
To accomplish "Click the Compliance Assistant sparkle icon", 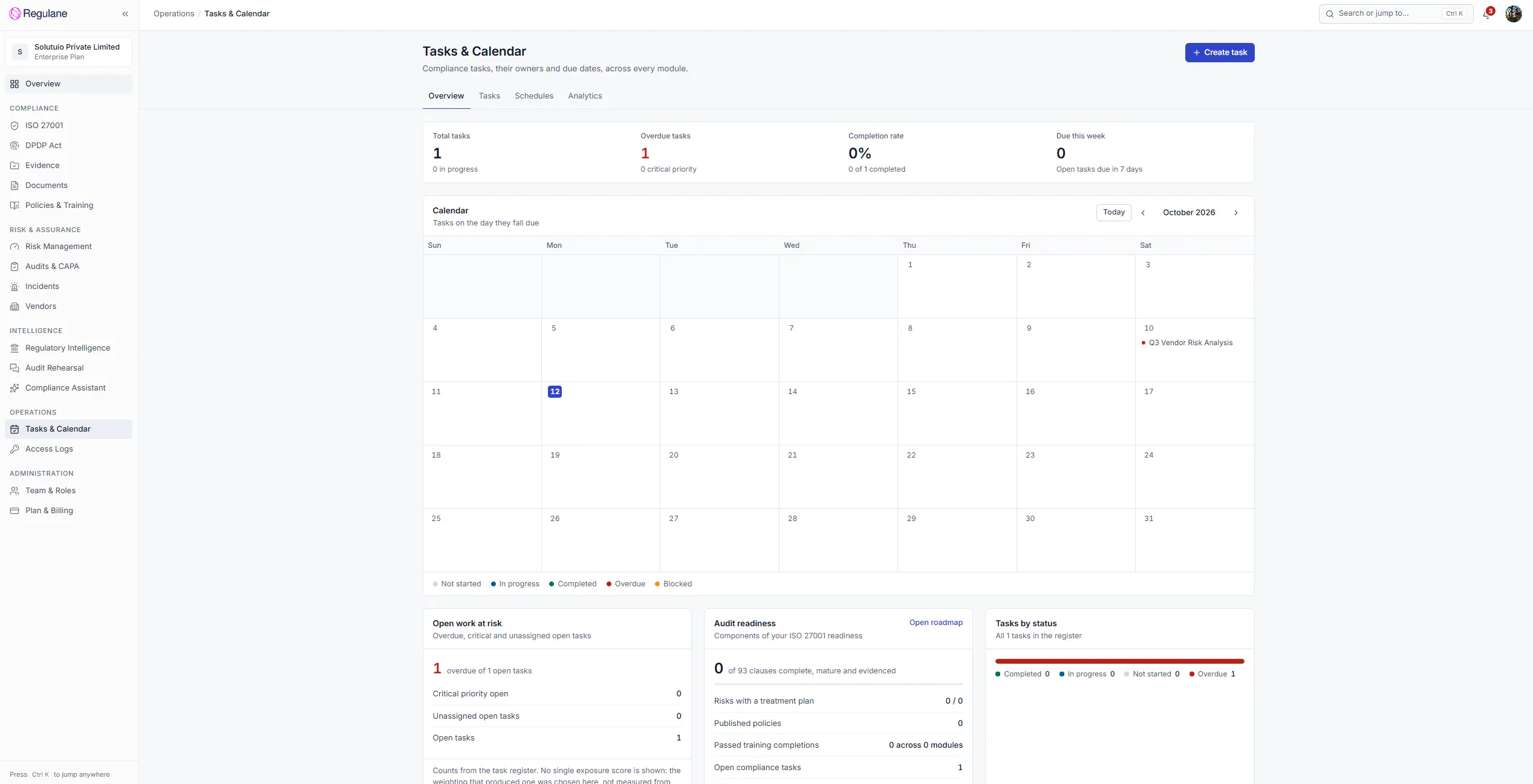I will click(15, 388).
